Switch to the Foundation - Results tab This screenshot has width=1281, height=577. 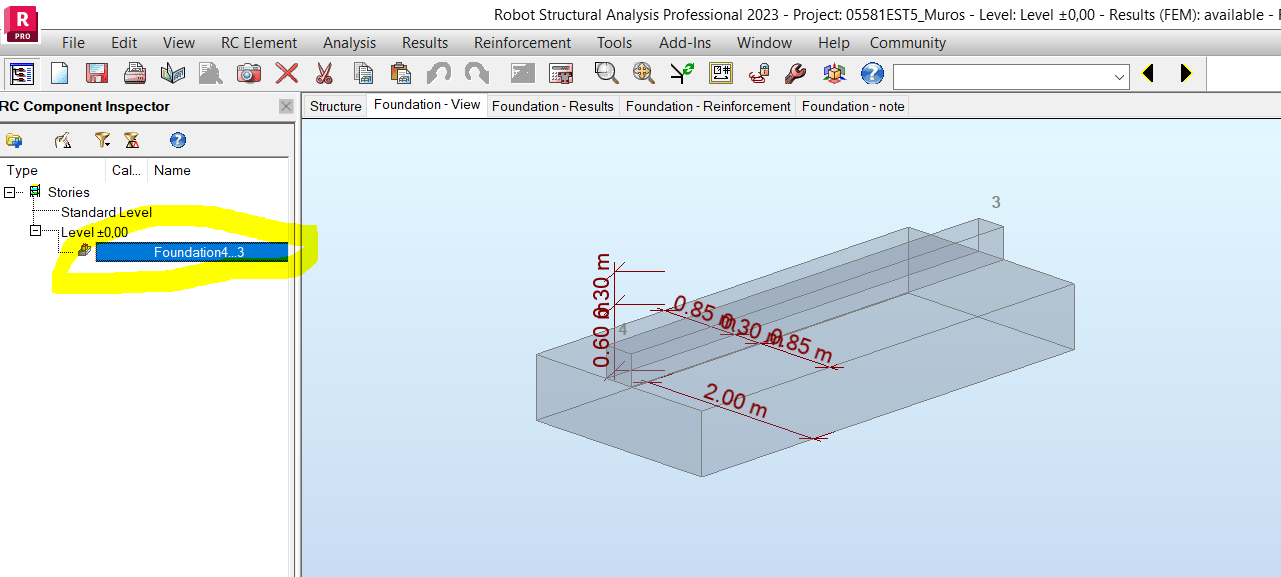pyautogui.click(x=552, y=106)
